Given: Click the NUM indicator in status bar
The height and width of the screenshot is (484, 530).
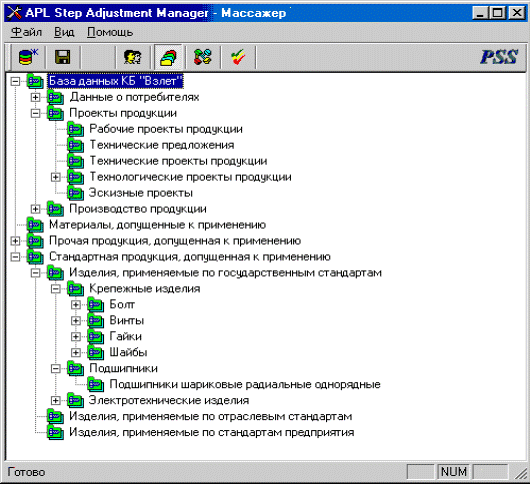Looking at the screenshot, I should [454, 472].
